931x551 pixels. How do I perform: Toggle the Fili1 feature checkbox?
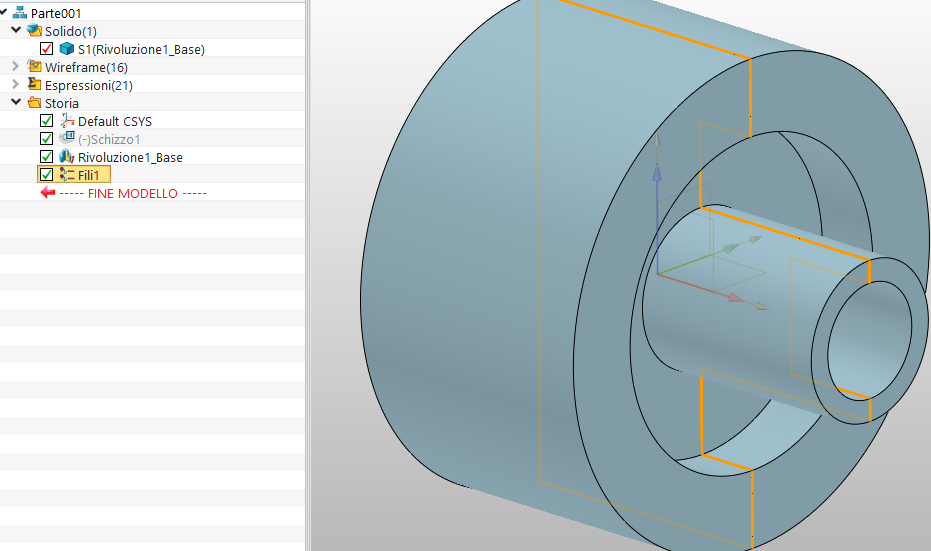click(46, 175)
